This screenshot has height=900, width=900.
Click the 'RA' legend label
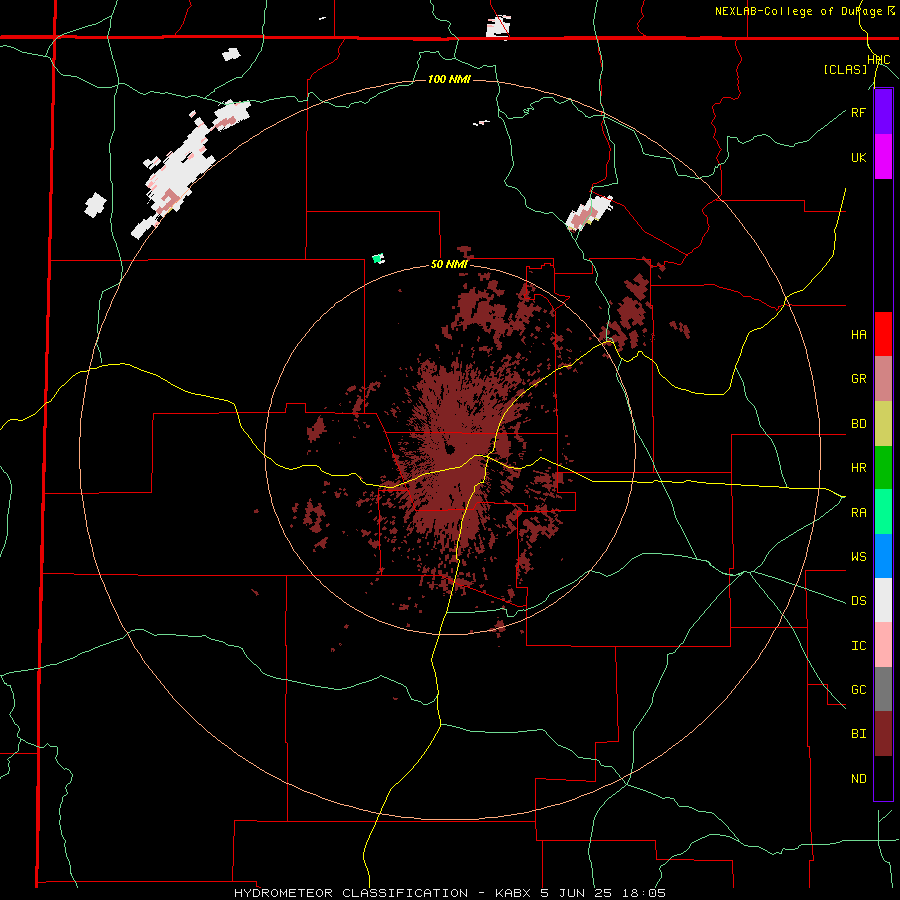(x=858, y=513)
